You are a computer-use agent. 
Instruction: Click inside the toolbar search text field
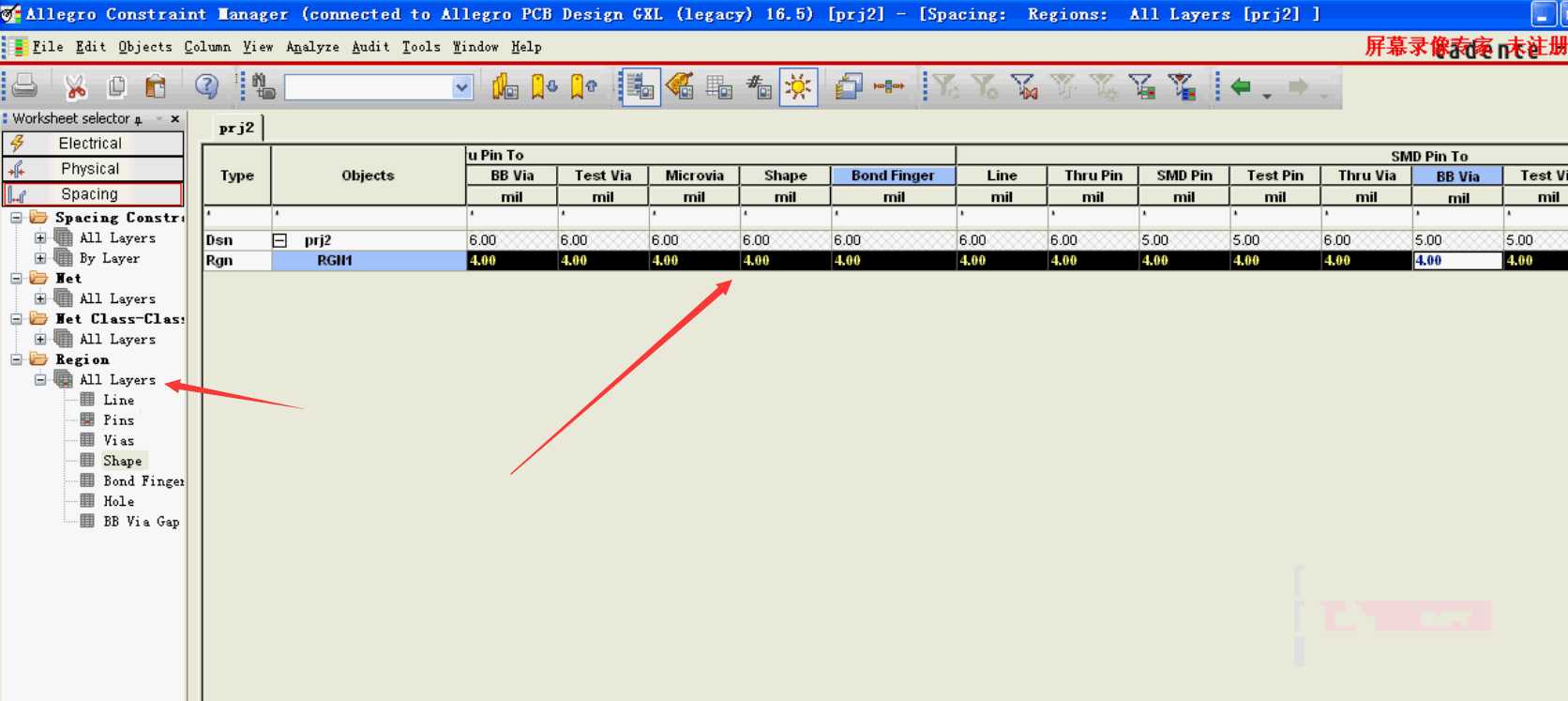click(x=369, y=87)
